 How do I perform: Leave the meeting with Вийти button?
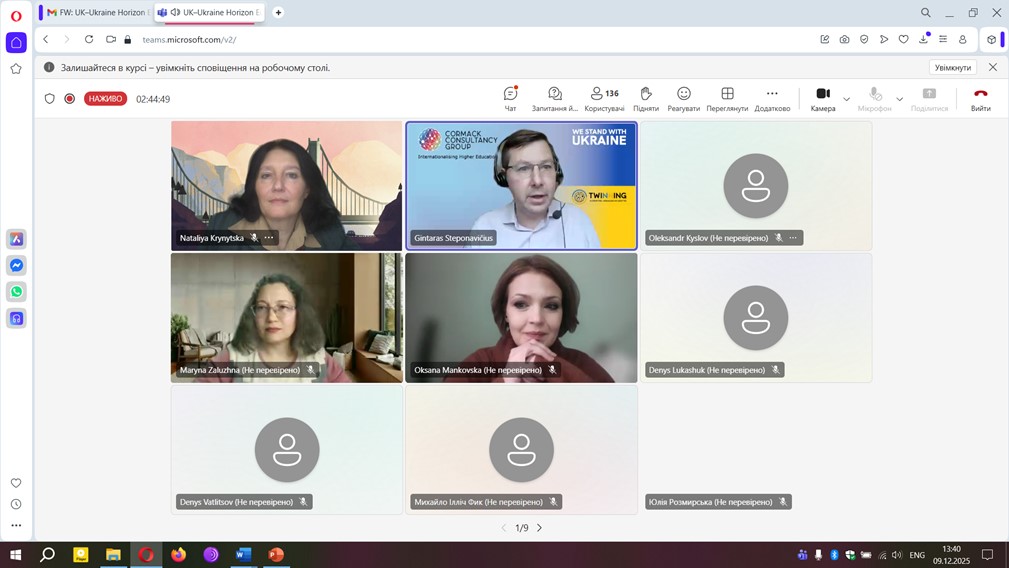[980, 98]
